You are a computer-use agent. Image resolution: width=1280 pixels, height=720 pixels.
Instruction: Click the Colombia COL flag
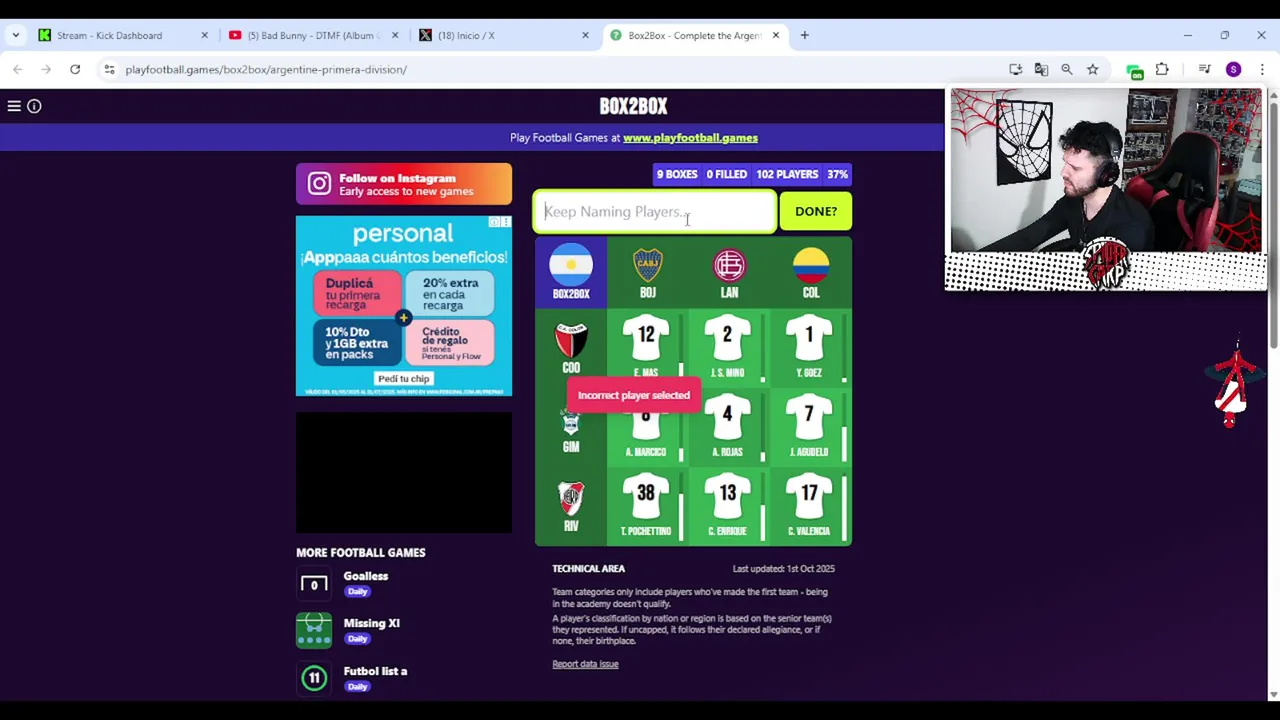[811, 266]
